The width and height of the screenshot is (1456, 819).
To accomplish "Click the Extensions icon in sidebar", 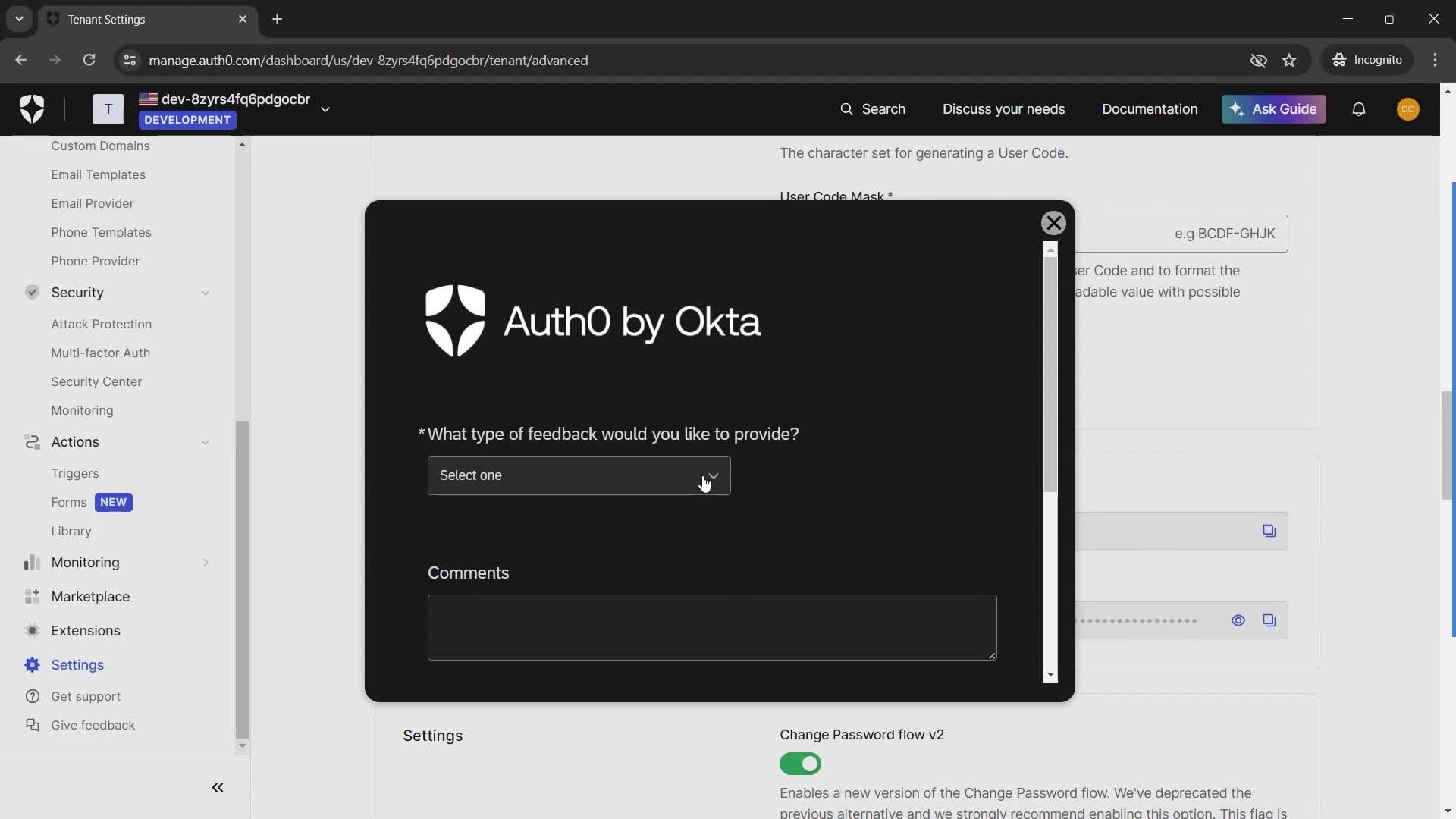I will click(32, 630).
